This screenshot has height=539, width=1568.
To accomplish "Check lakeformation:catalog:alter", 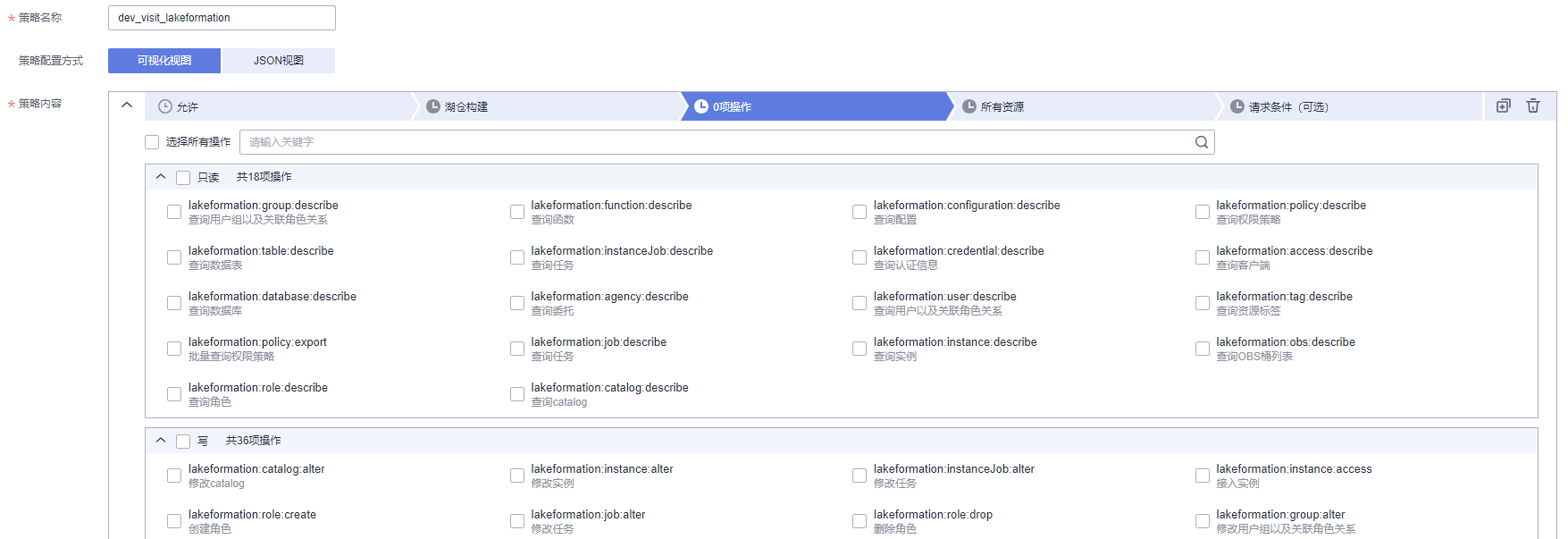I will pyautogui.click(x=174, y=476).
